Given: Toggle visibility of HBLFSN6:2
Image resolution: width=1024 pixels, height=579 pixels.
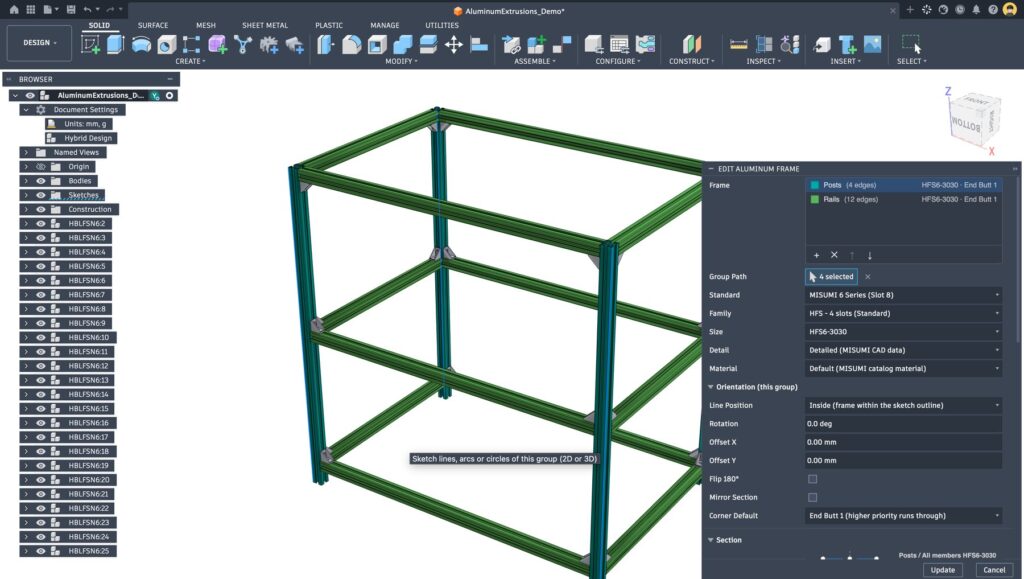Looking at the screenshot, I should [40, 224].
